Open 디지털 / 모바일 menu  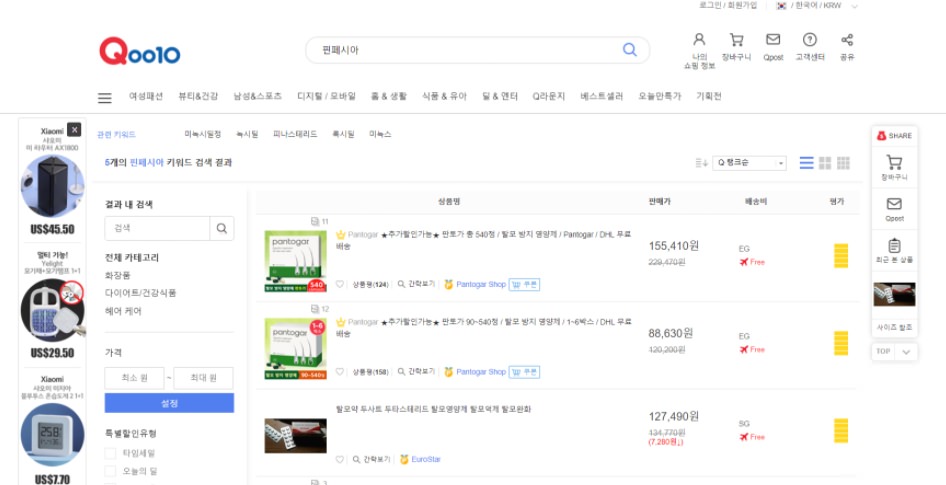326,96
